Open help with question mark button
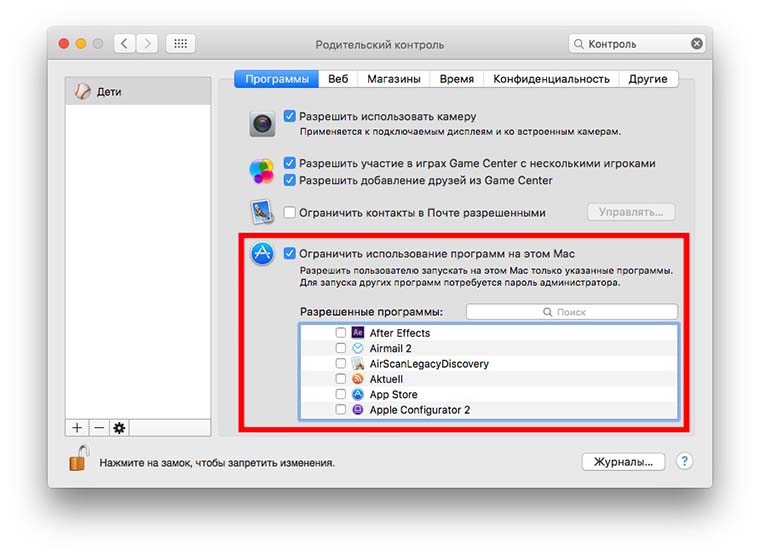This screenshot has height=556, width=760. tap(684, 461)
